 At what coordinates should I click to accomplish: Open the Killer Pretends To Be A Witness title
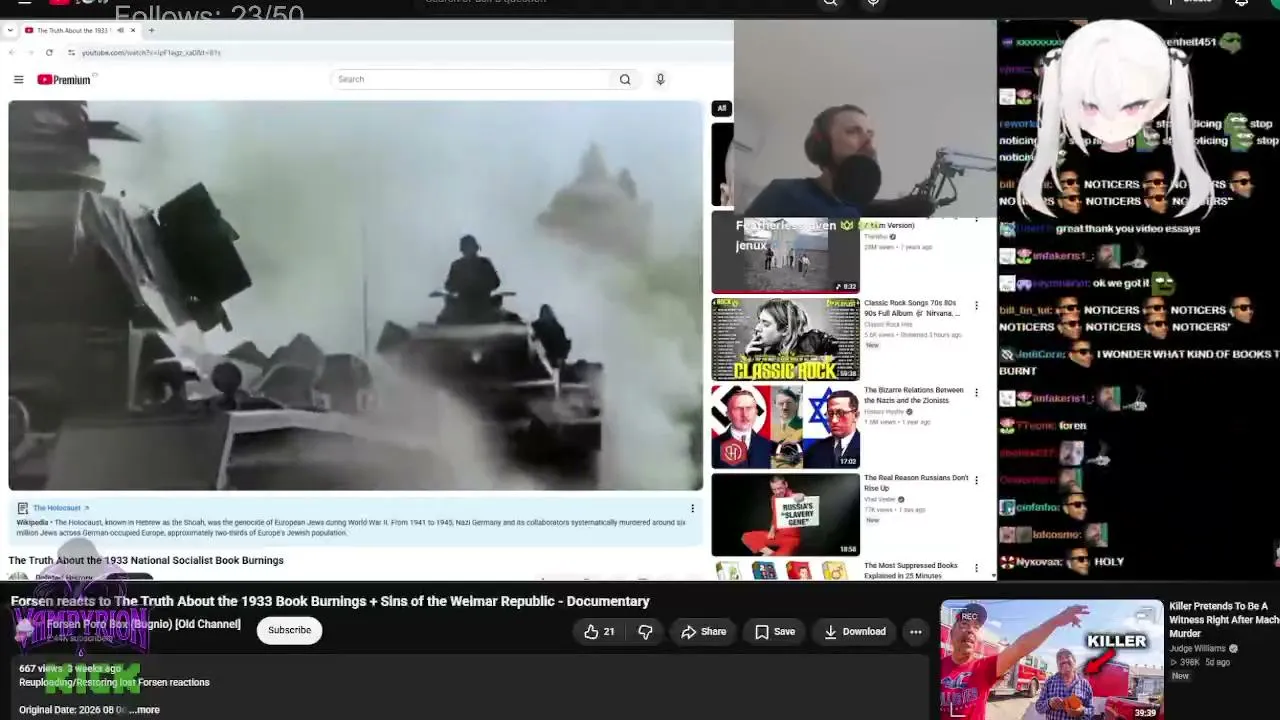1224,619
